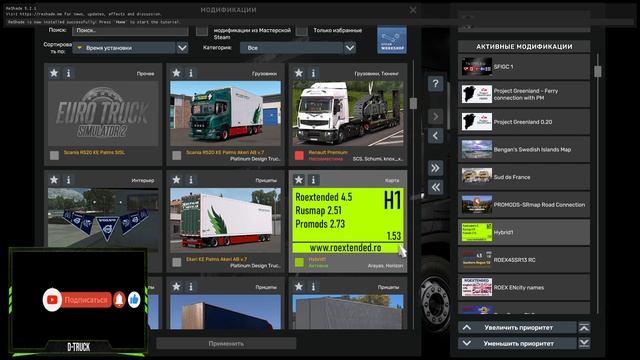Open the sort by install time dropdown
Screen dimensions: 640x360
(x=131, y=48)
